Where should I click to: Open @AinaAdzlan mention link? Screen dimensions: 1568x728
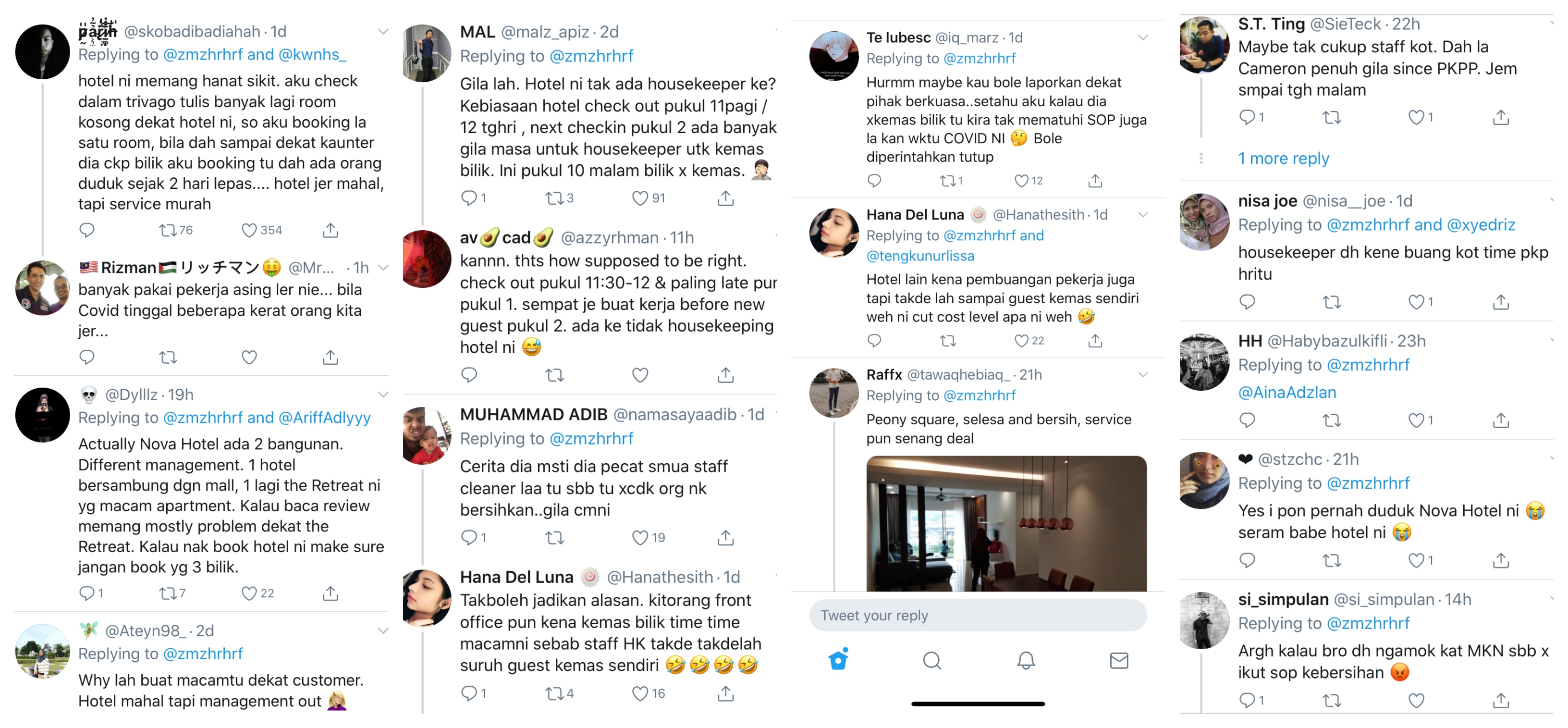pos(1287,393)
